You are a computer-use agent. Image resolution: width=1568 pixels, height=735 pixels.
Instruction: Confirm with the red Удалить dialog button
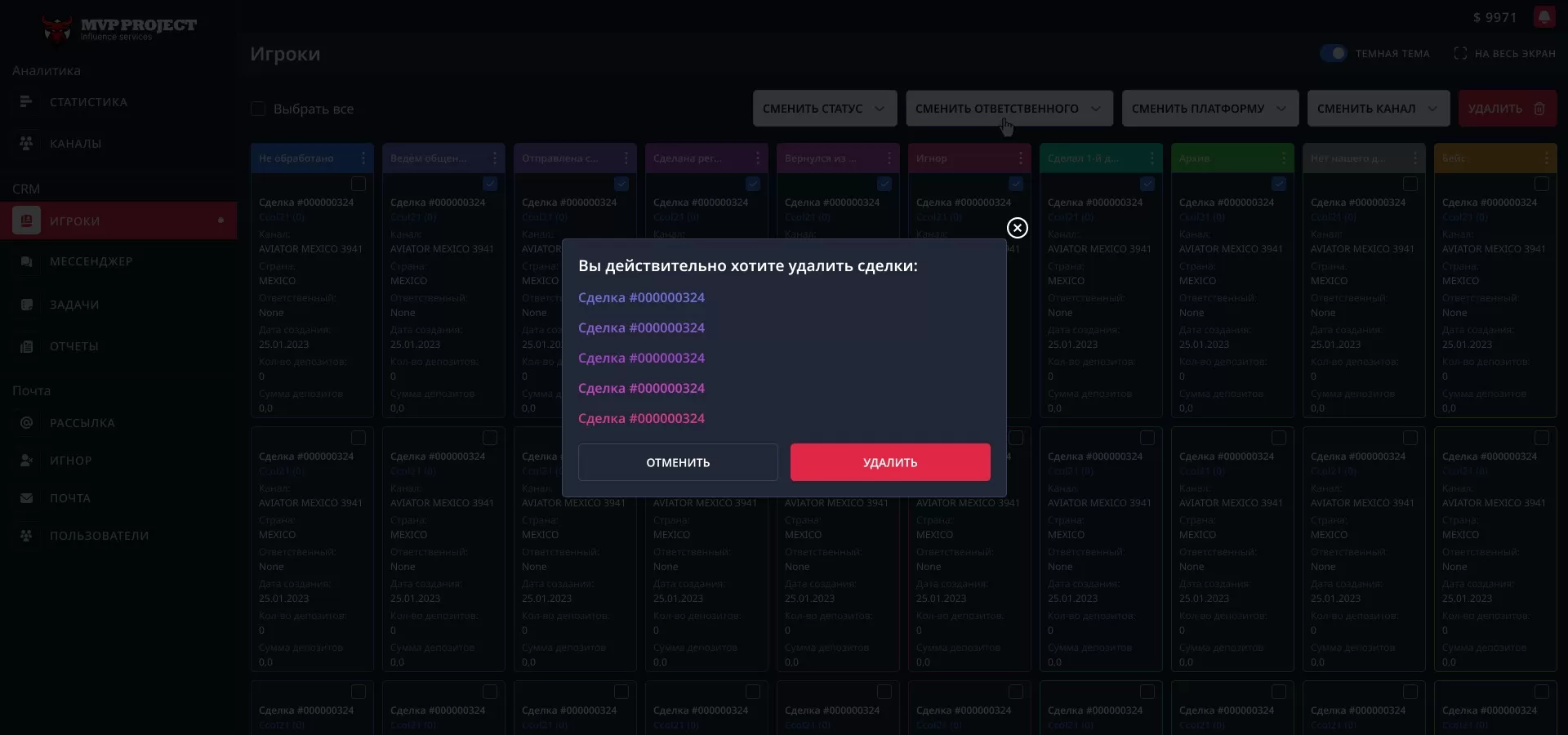click(890, 462)
